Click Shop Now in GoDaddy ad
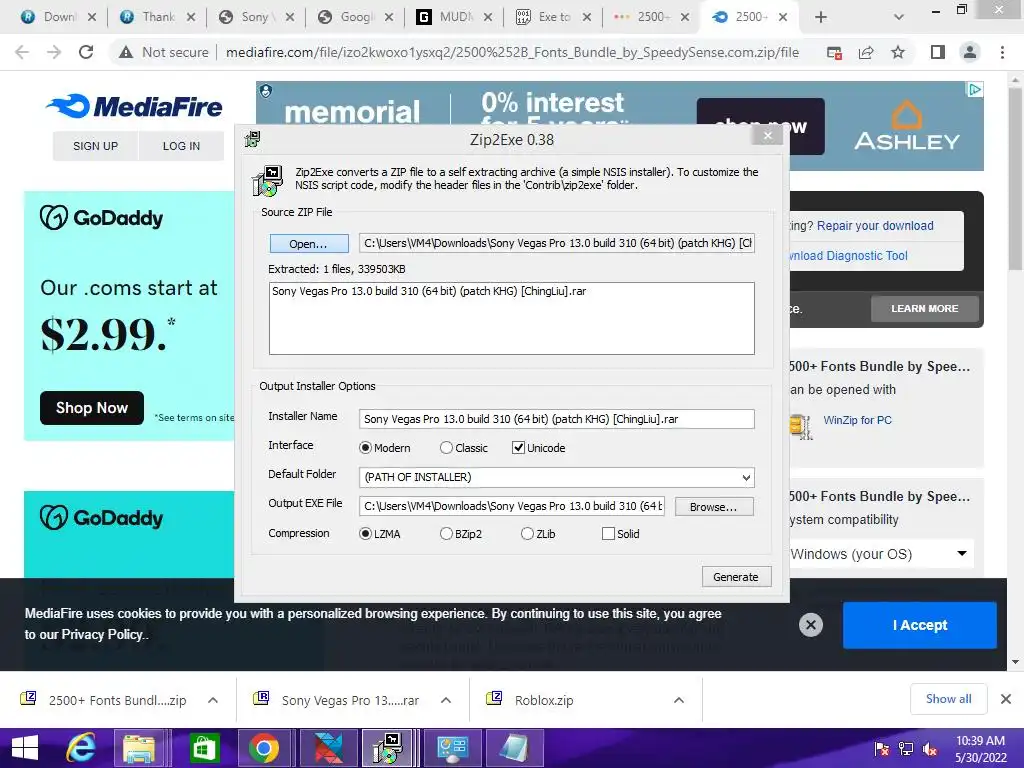The image size is (1024, 768). coord(91,408)
